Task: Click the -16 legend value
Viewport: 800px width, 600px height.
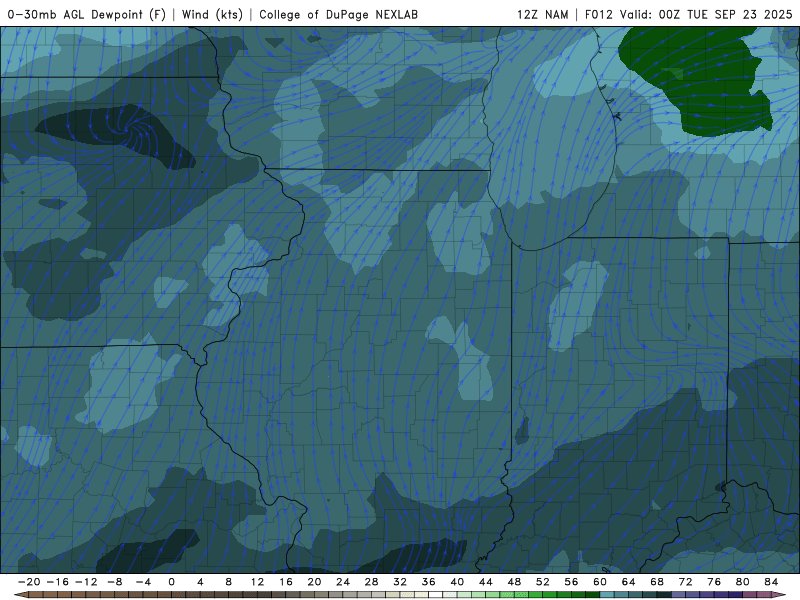Action: (57, 582)
